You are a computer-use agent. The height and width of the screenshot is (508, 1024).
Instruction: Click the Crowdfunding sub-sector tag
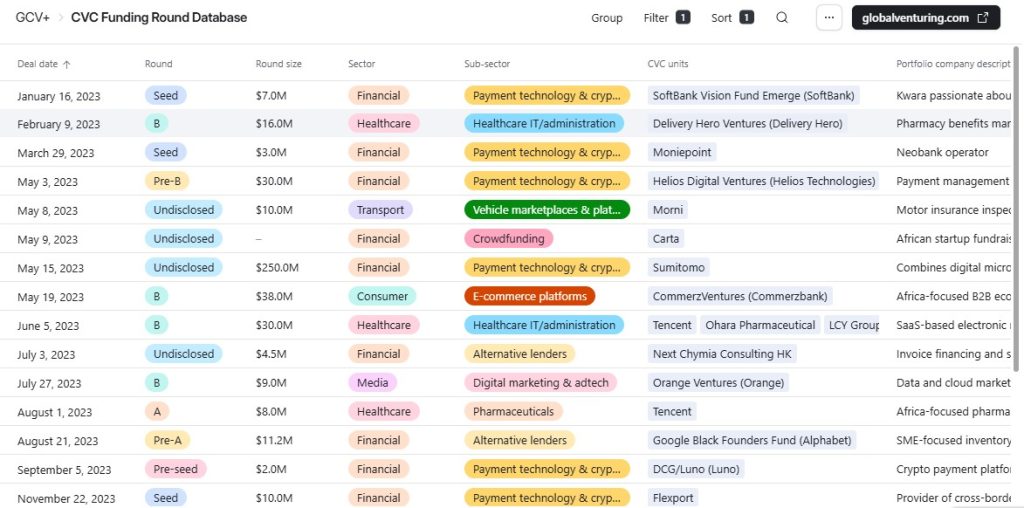point(509,238)
